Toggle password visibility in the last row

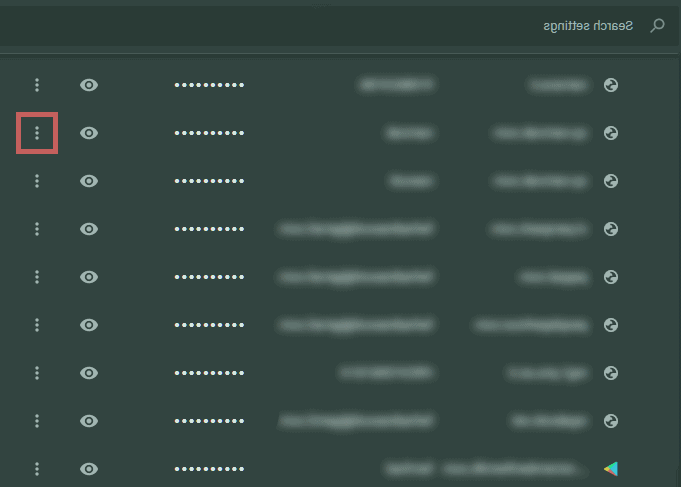(x=89, y=469)
